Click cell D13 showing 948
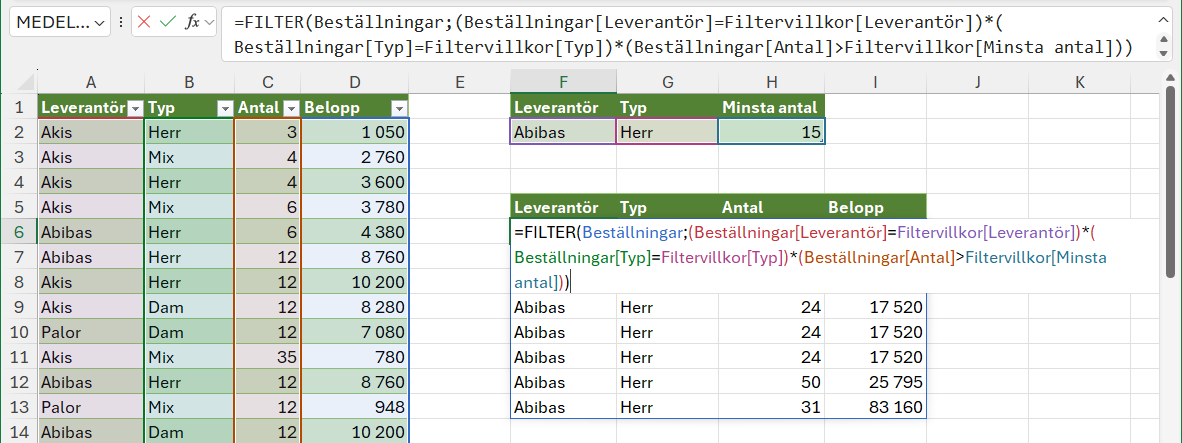The width and height of the screenshot is (1182, 443). pyautogui.click(x=355, y=408)
